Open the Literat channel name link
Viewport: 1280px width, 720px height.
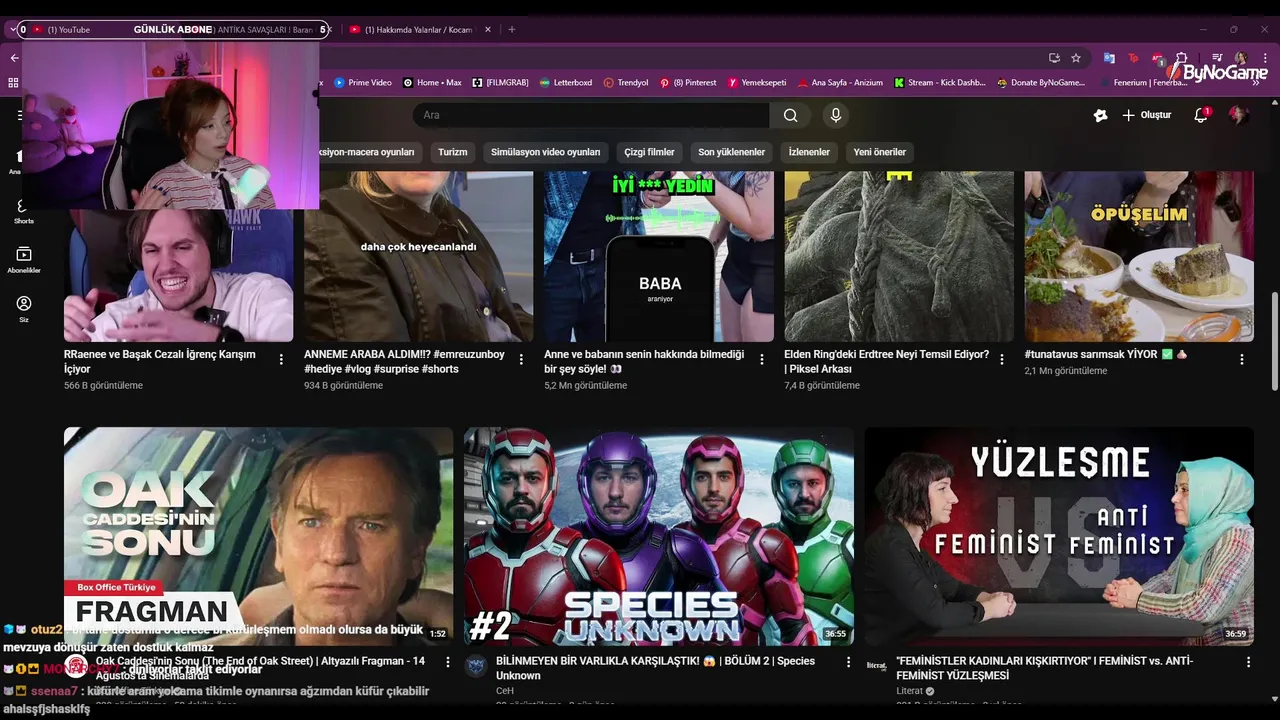[x=909, y=691]
